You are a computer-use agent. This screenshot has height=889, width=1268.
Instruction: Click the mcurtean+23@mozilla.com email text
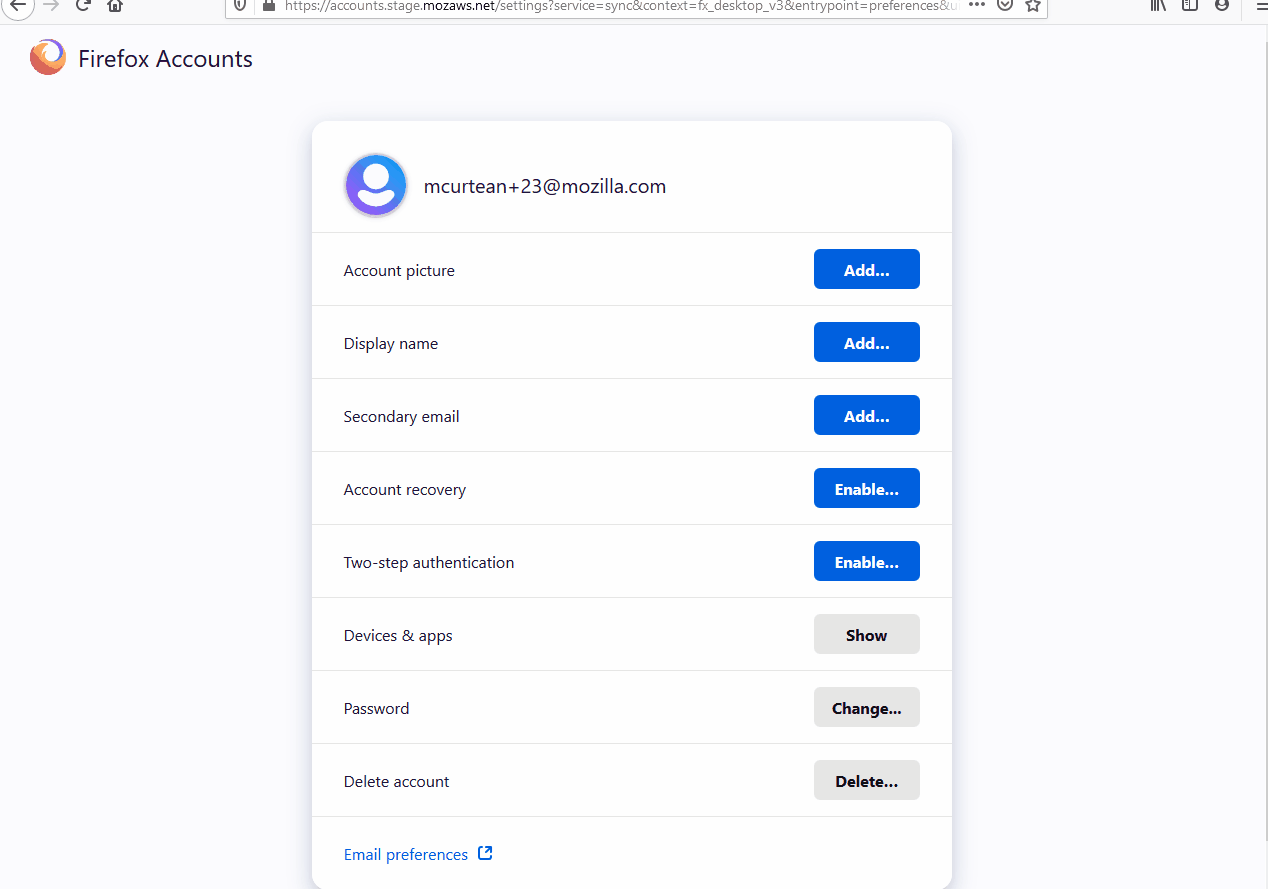pos(545,186)
